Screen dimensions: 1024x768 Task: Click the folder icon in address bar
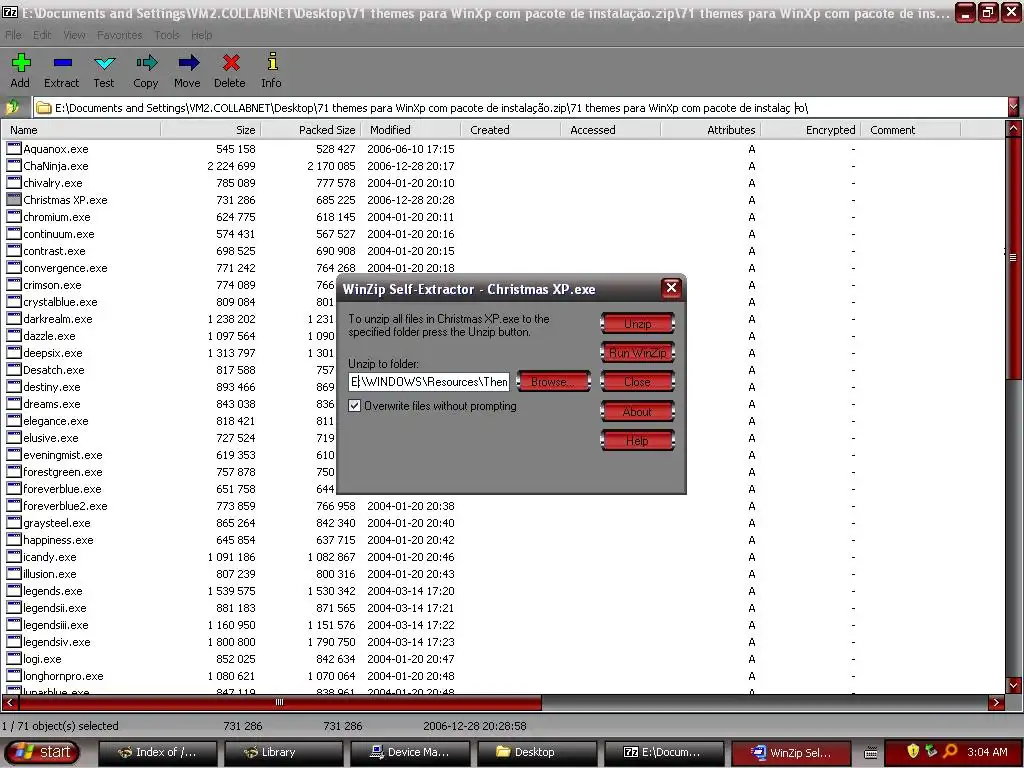43,108
